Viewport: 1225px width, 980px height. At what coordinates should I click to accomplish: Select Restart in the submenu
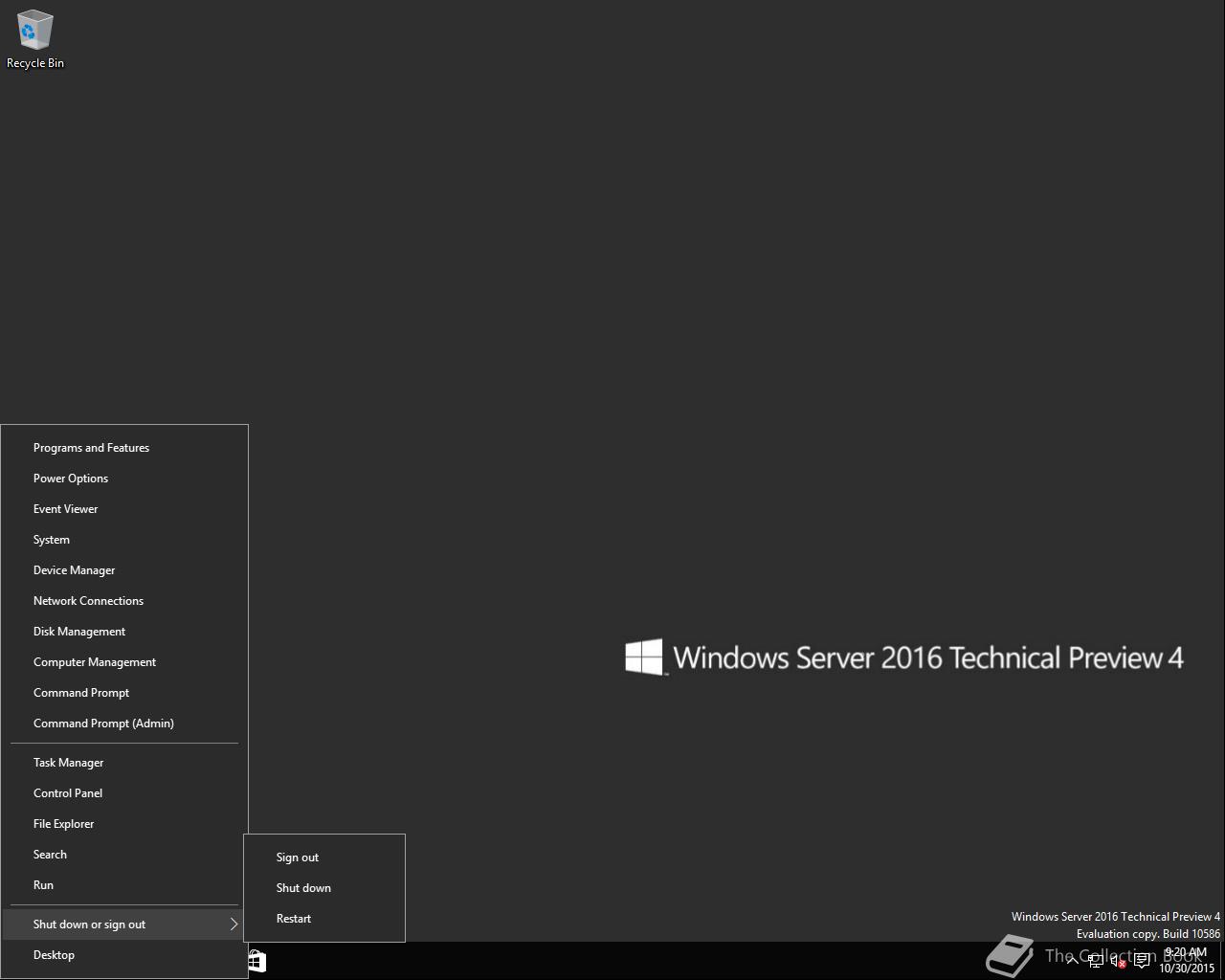click(324, 919)
